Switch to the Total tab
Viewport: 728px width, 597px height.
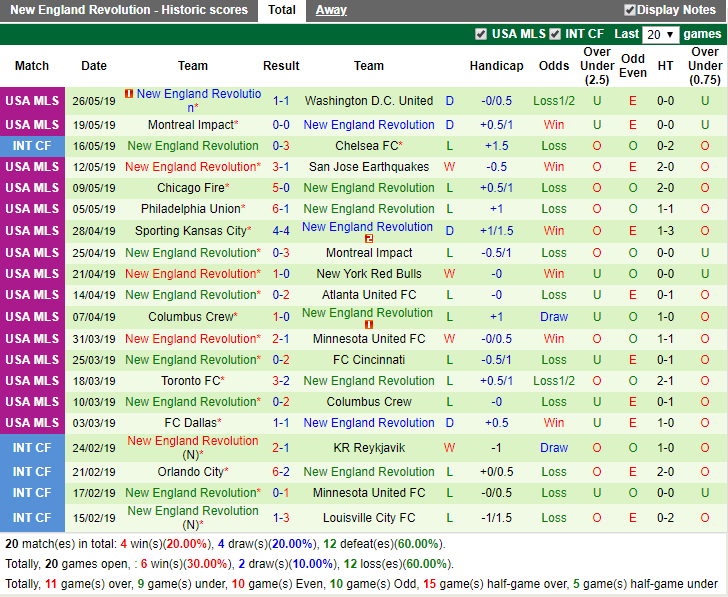(282, 10)
